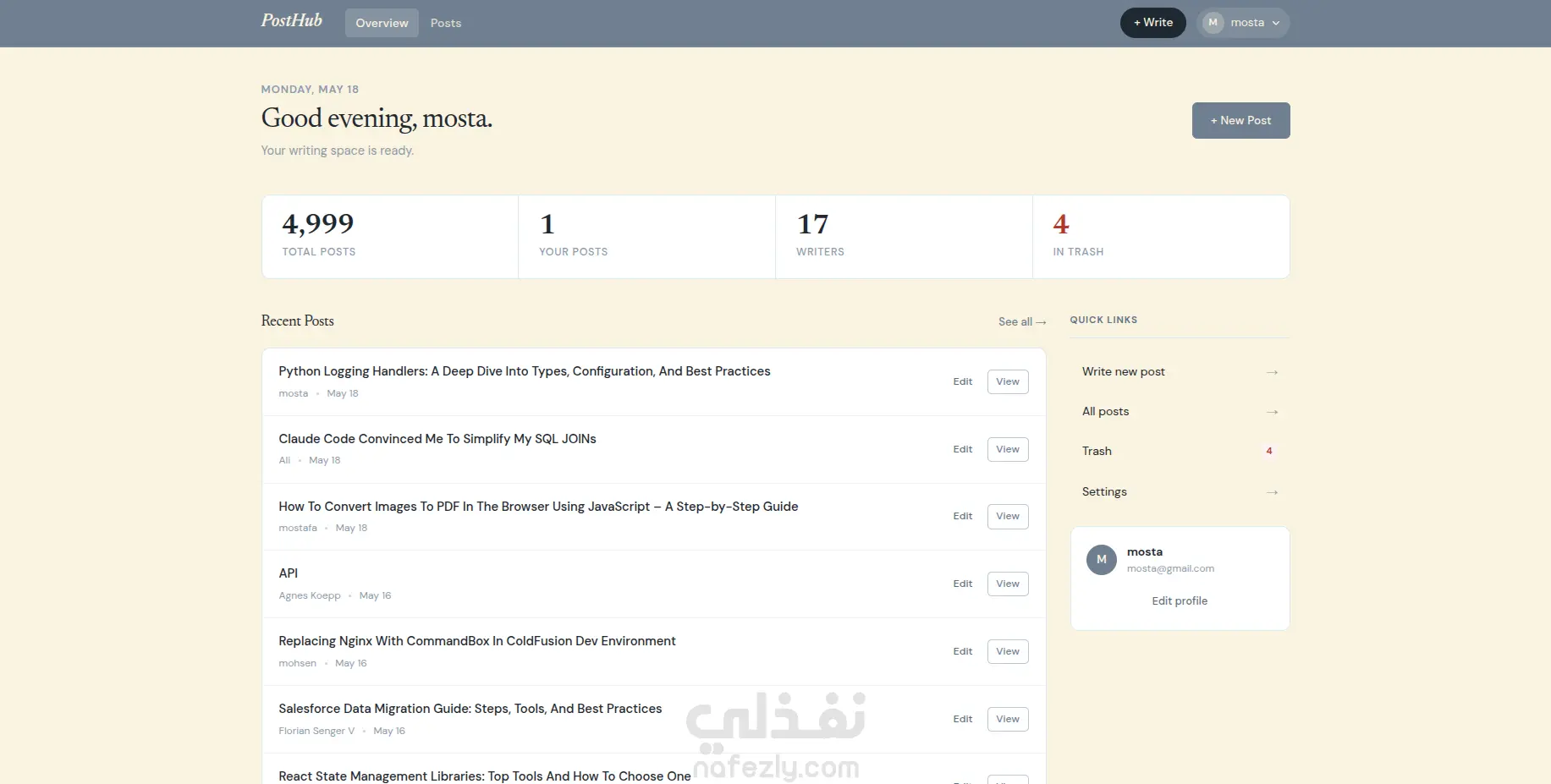
Task: Click the + New Post button
Action: click(1240, 120)
